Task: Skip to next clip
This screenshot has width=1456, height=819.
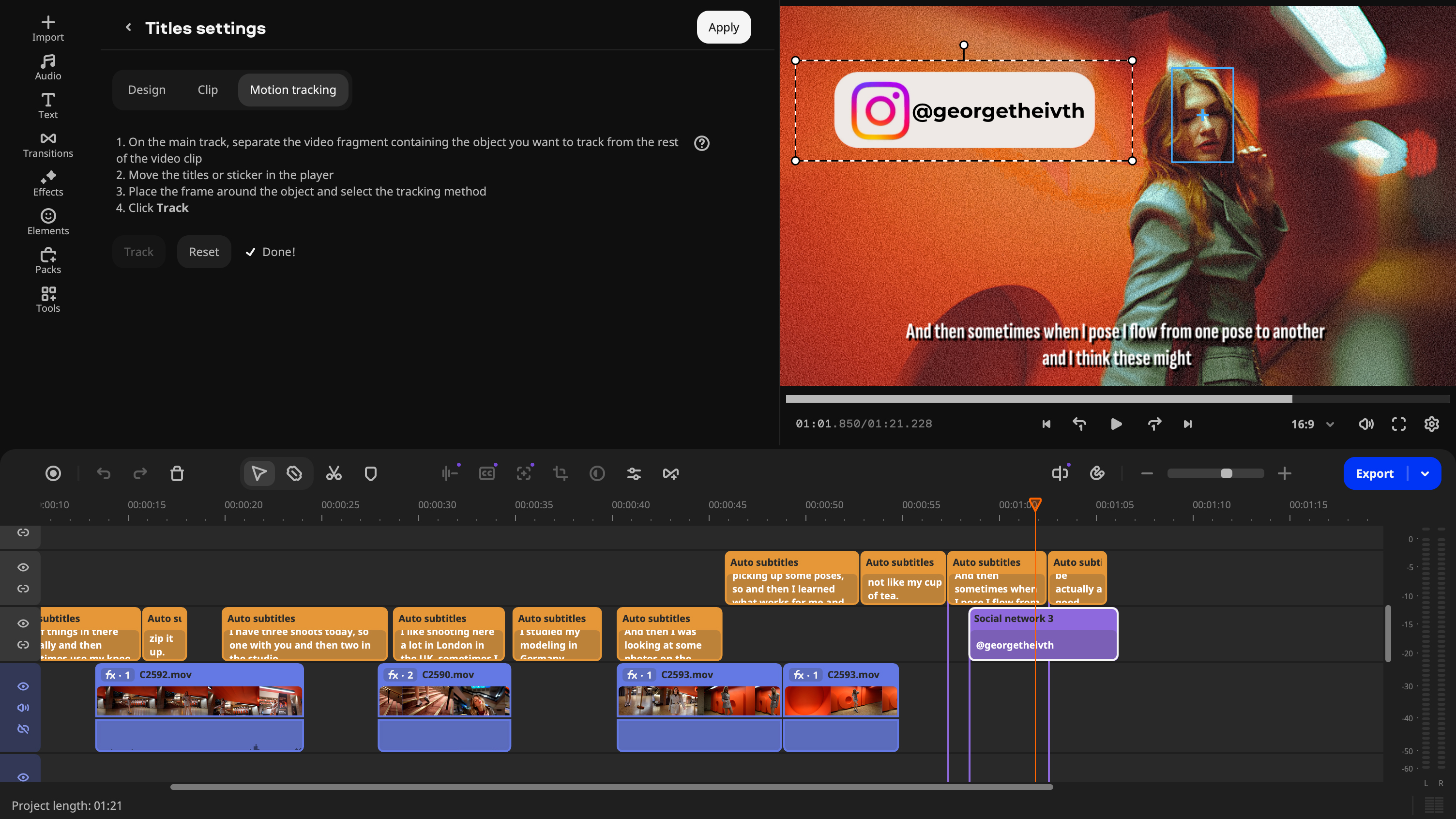Action: point(1187,424)
